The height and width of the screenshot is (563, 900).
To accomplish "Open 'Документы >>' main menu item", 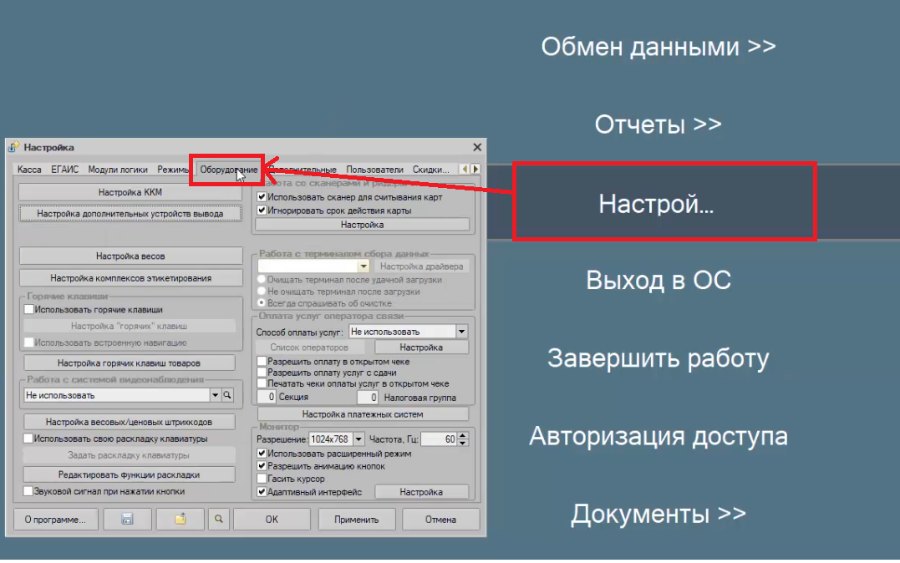I will [x=658, y=514].
